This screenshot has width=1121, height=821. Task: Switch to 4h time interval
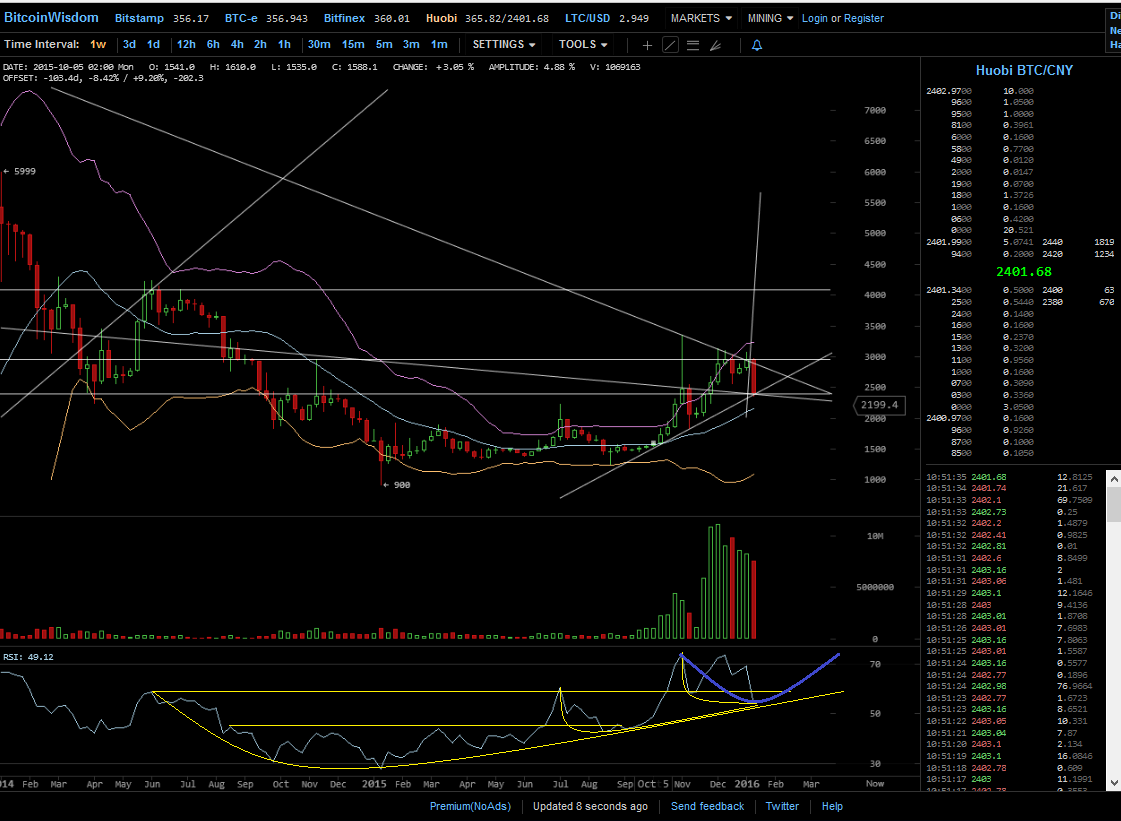[237, 44]
